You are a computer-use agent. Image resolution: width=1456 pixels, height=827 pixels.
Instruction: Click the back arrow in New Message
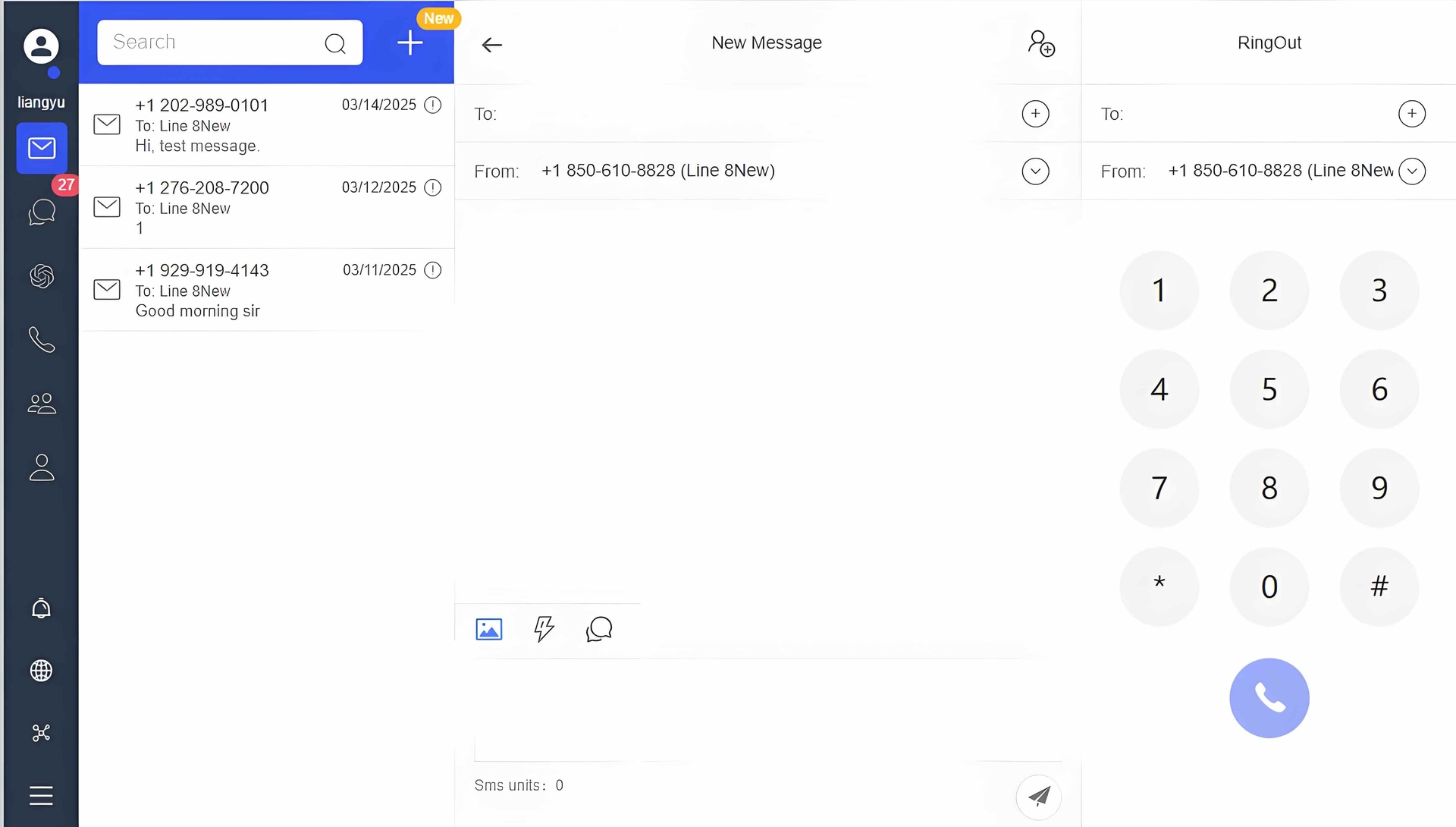click(x=492, y=45)
